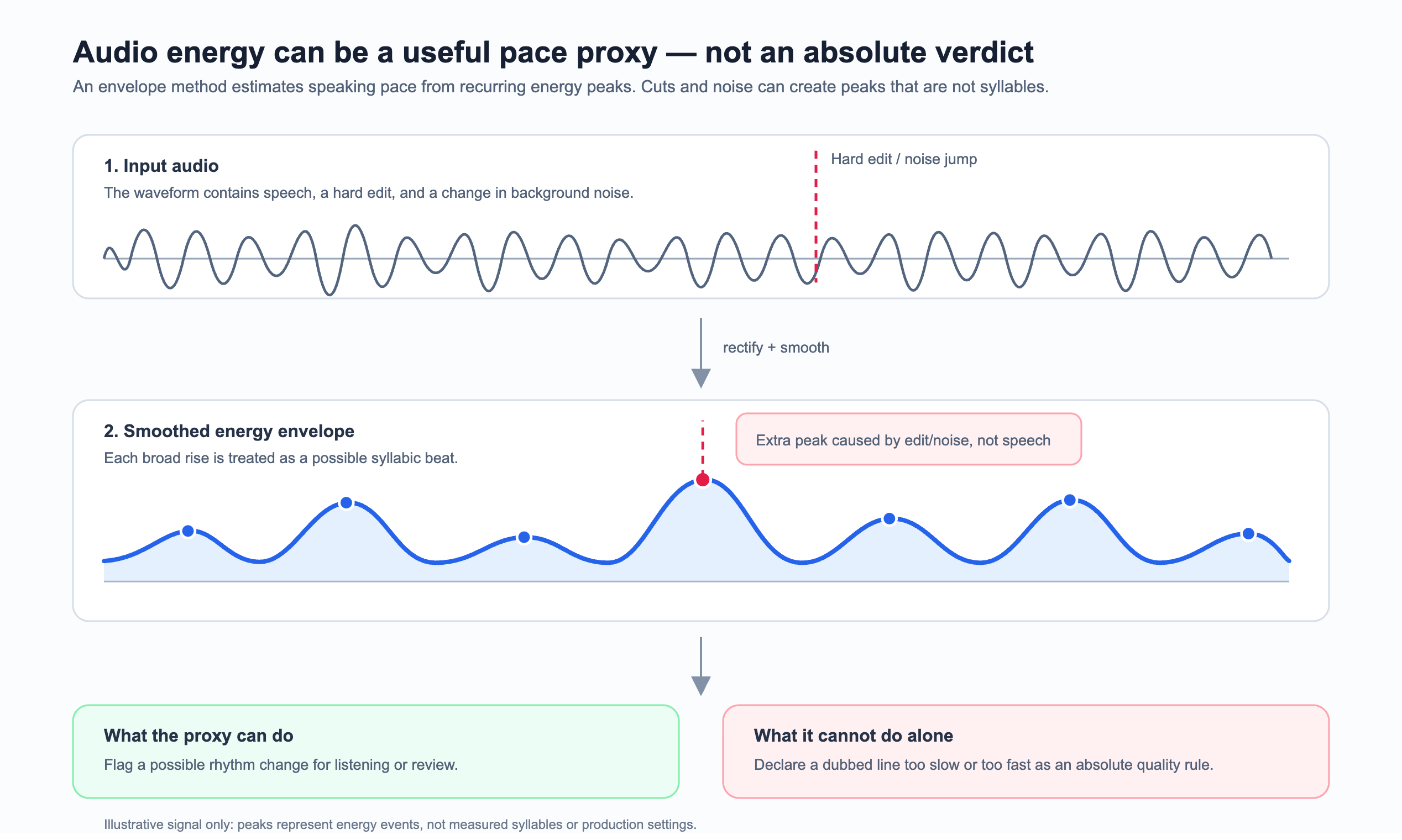1402x840 pixels.
Task: Click the third blue envelope peak dot
Action: 524,537
